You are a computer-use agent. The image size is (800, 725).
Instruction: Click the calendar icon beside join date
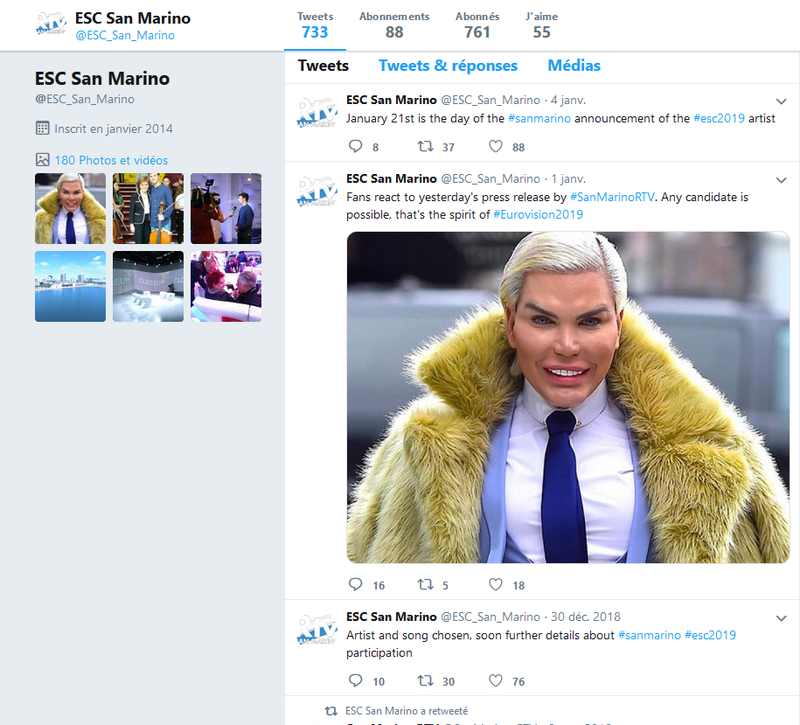42,128
